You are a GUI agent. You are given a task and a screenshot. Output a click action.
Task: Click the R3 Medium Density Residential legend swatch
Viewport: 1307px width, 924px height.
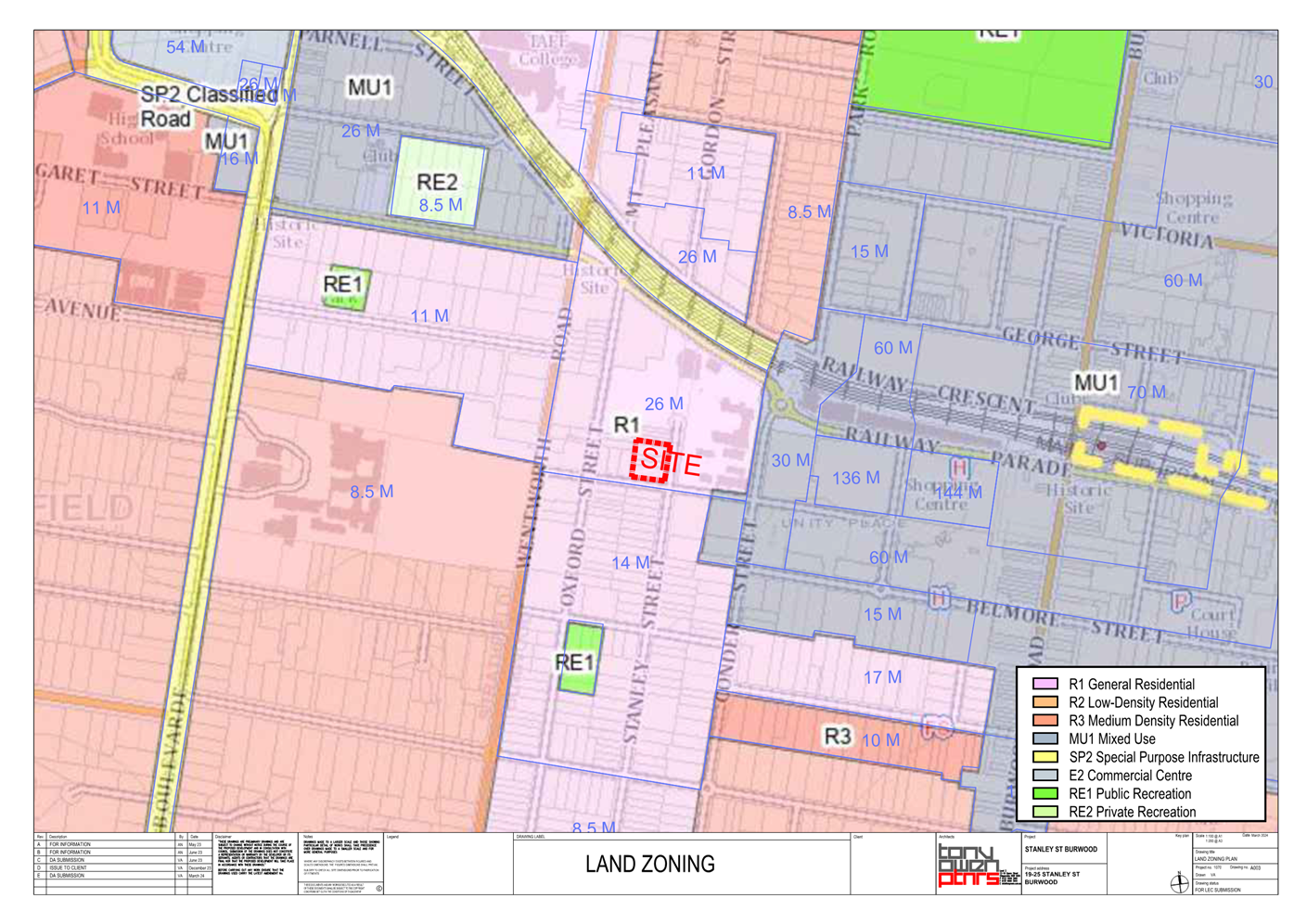tap(1045, 720)
